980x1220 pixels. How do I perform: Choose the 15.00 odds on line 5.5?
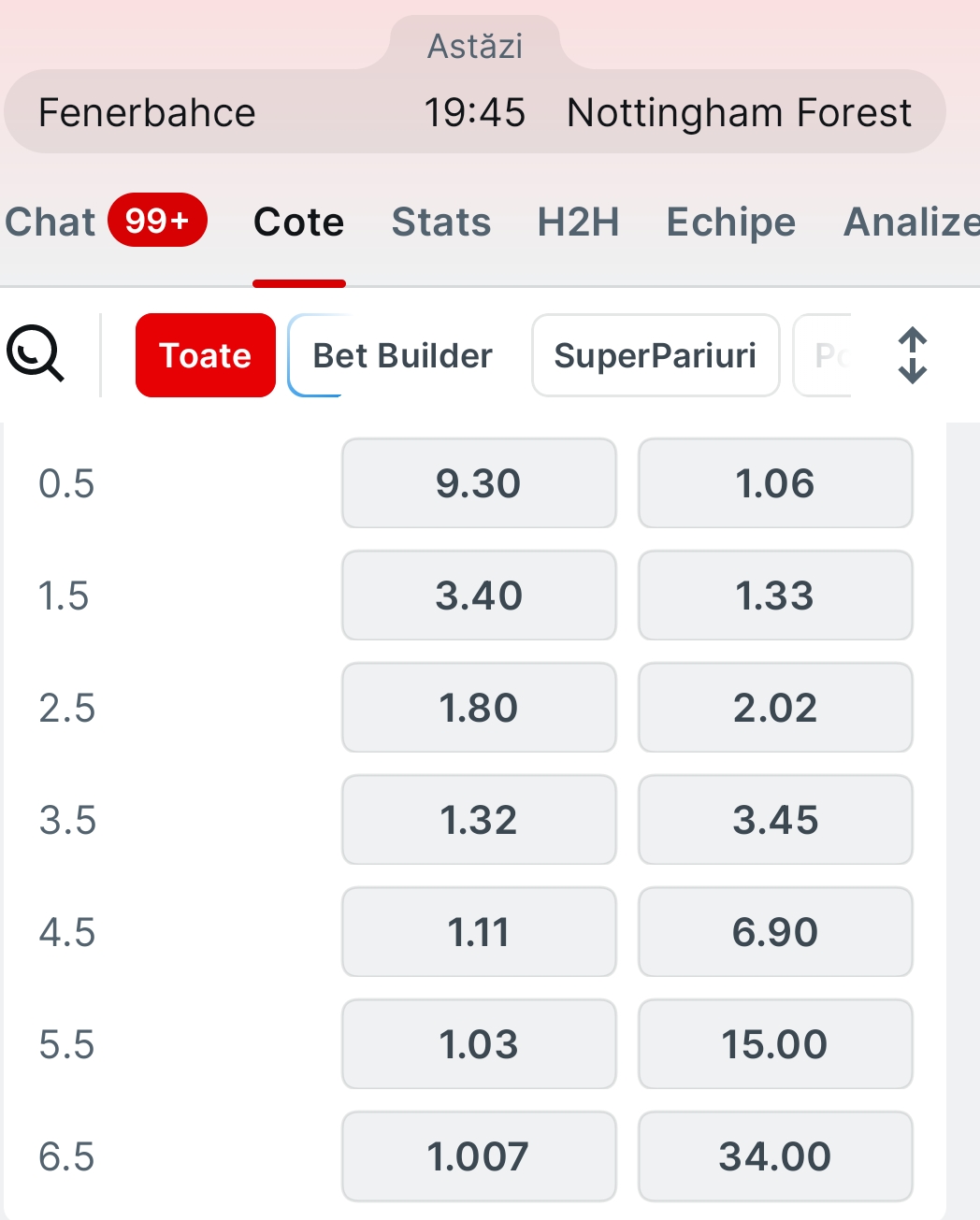point(775,1044)
